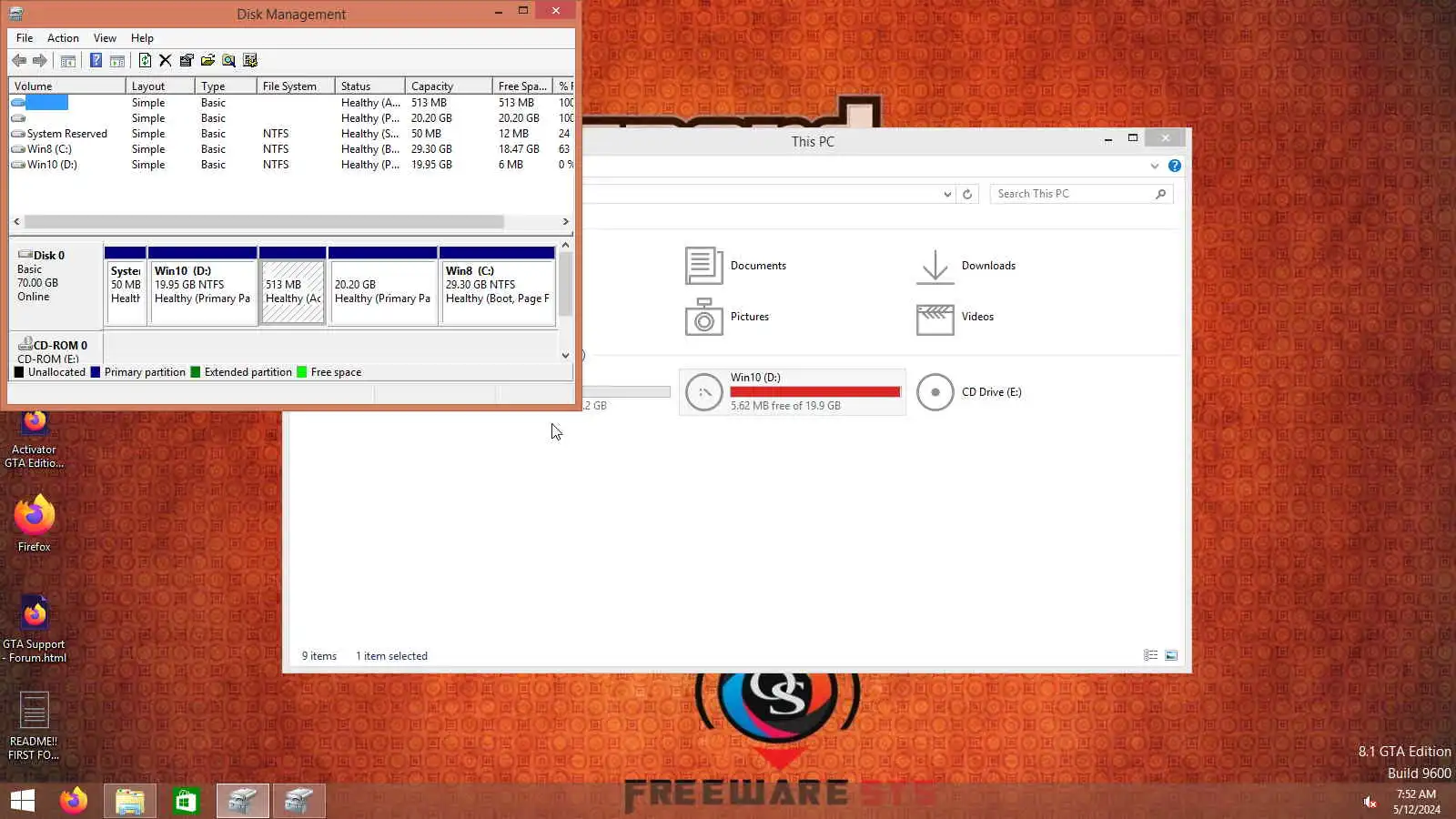Select the Win10 (D:) drive icon in This PC
Viewport: 1456px width, 819px height.
[703, 392]
